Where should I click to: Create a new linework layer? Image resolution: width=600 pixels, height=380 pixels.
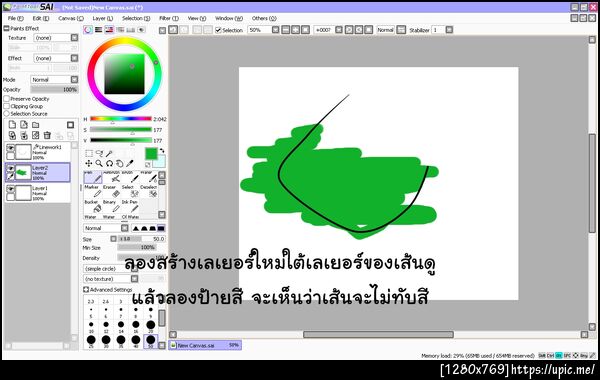[x=24, y=125]
